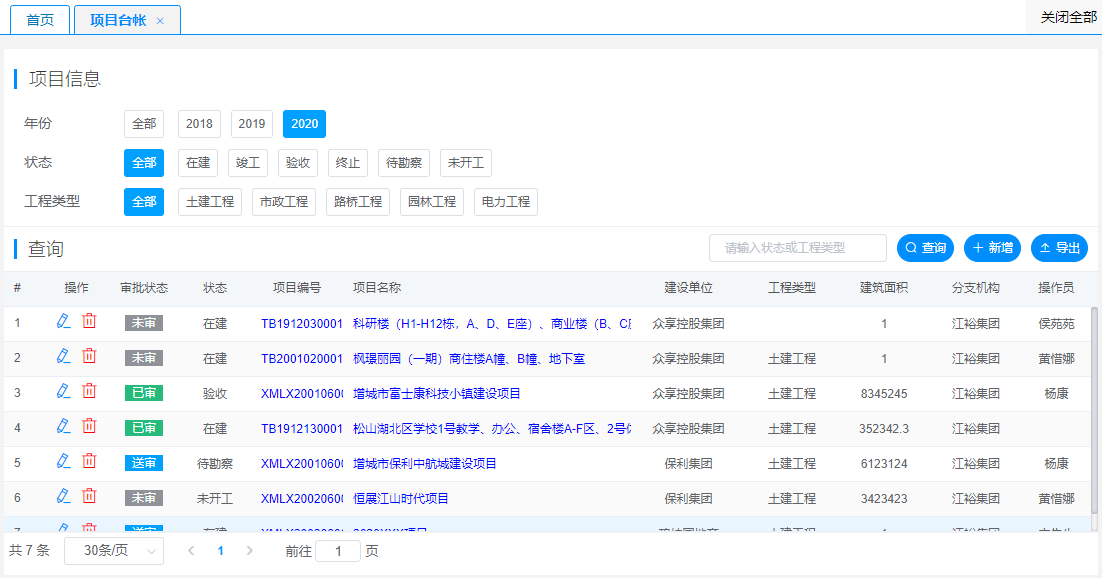Open the 科研楼（H1-H12栋 project name link
The height and width of the screenshot is (578, 1102).
[x=492, y=323]
